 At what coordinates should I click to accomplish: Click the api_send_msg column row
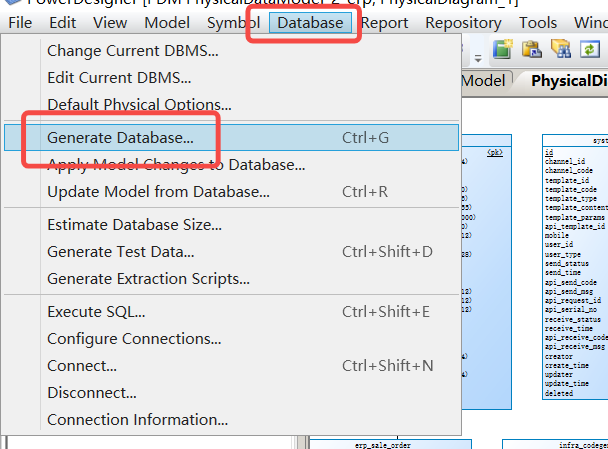568,292
